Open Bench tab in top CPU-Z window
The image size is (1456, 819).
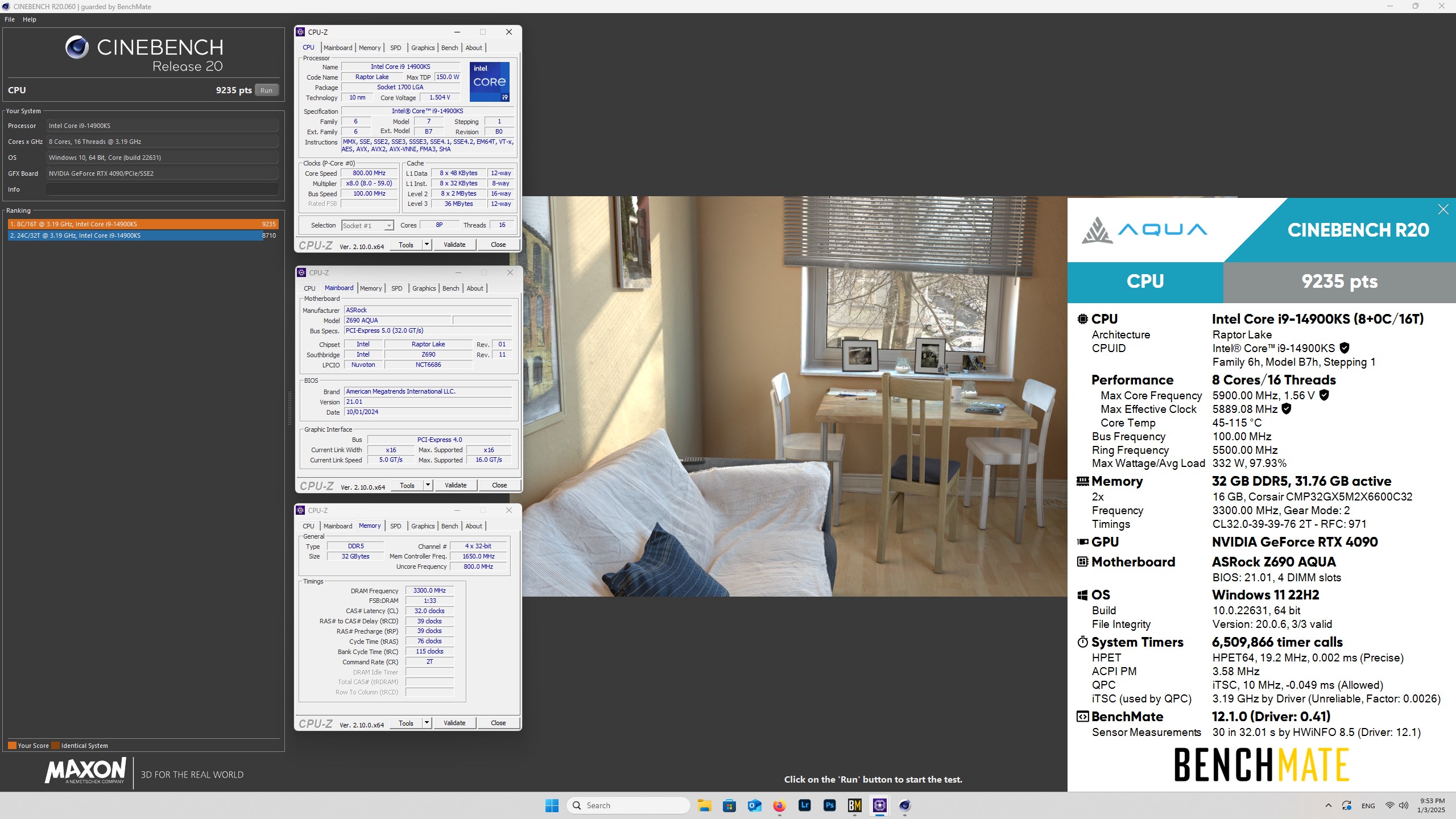tap(450, 48)
